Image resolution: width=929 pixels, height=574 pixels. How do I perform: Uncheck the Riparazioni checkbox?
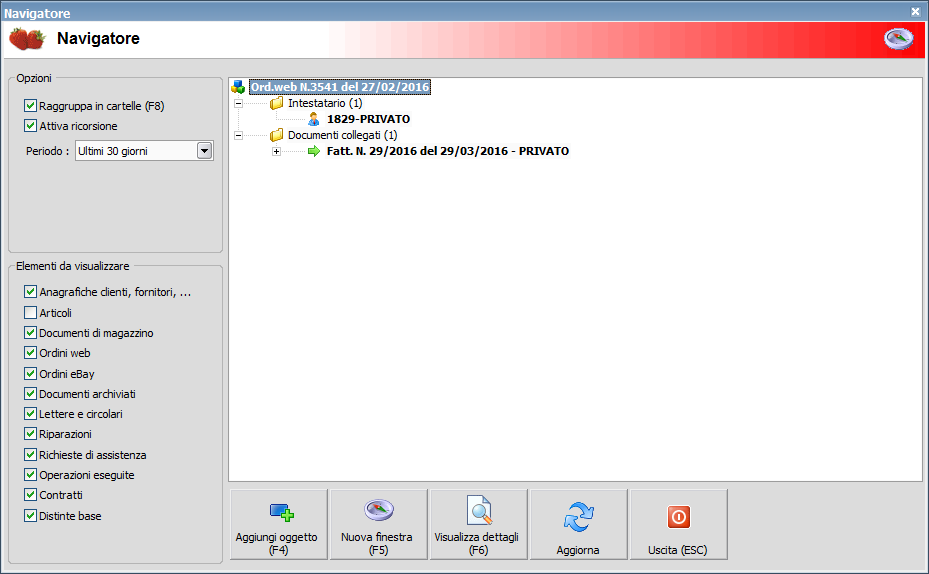(x=30, y=434)
